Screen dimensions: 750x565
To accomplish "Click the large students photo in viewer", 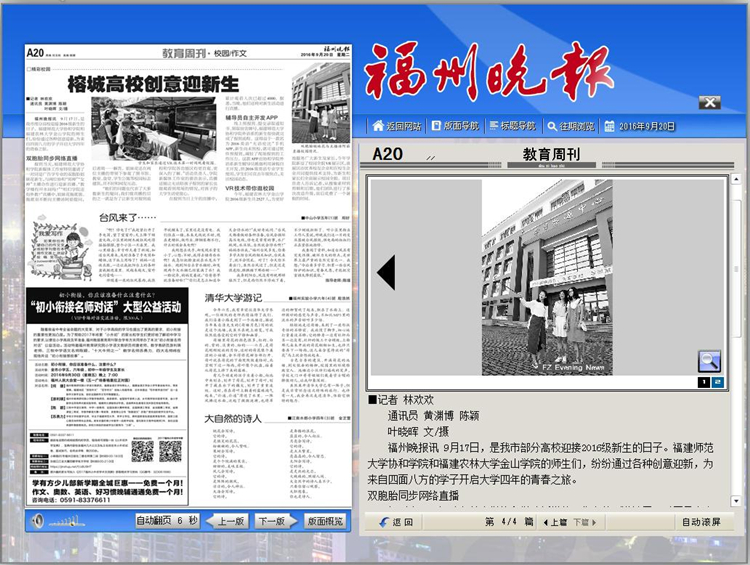I will click(x=547, y=277).
